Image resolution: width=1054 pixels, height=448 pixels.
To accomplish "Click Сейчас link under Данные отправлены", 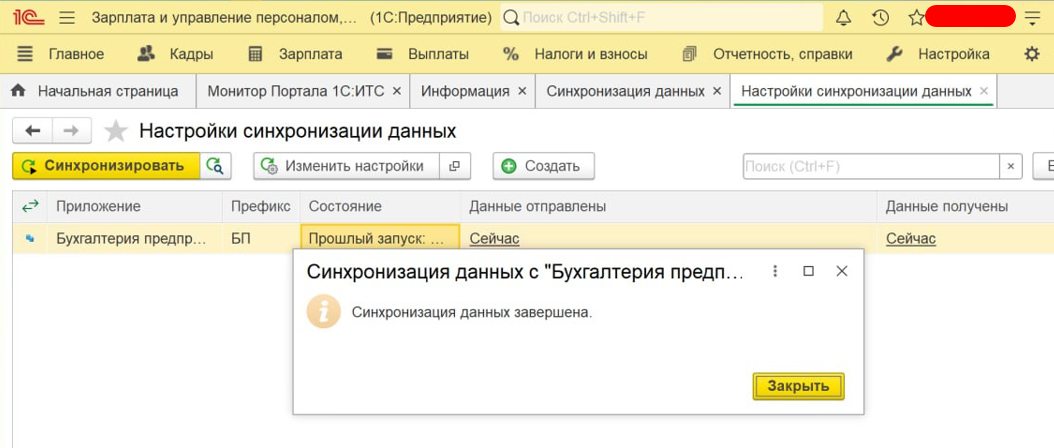I will (x=494, y=239).
